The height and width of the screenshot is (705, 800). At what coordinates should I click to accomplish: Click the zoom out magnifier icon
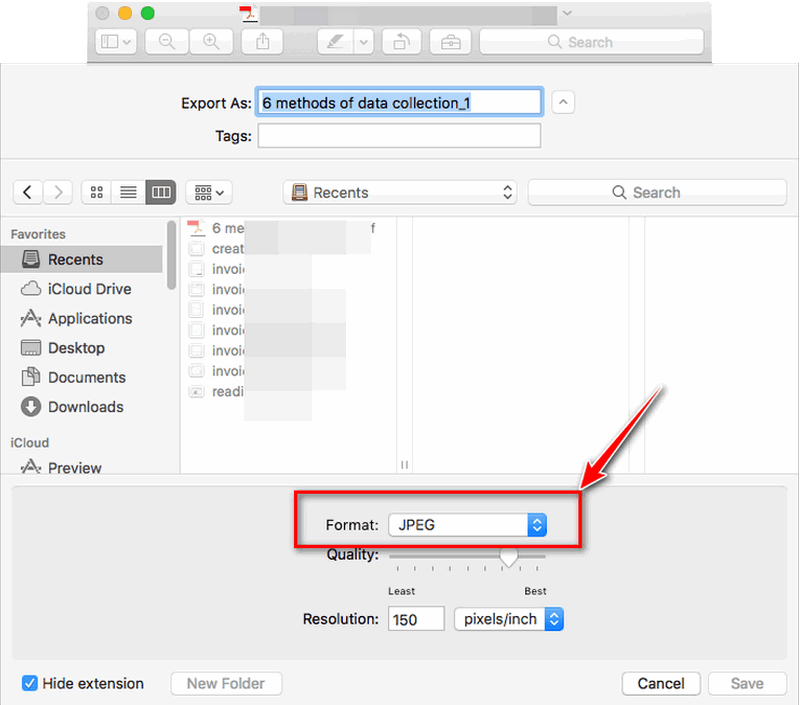click(x=167, y=41)
